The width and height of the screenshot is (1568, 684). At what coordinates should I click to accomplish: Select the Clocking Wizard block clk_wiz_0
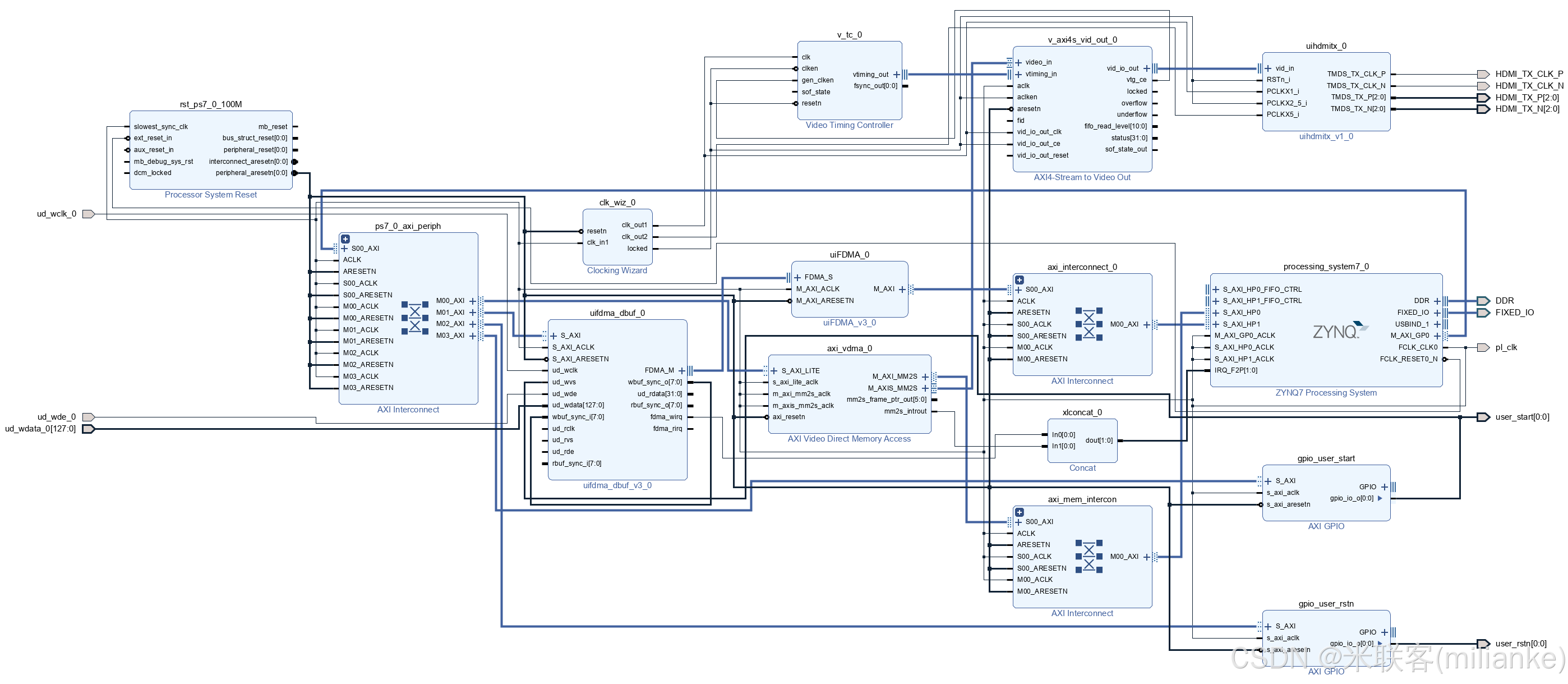(617, 236)
